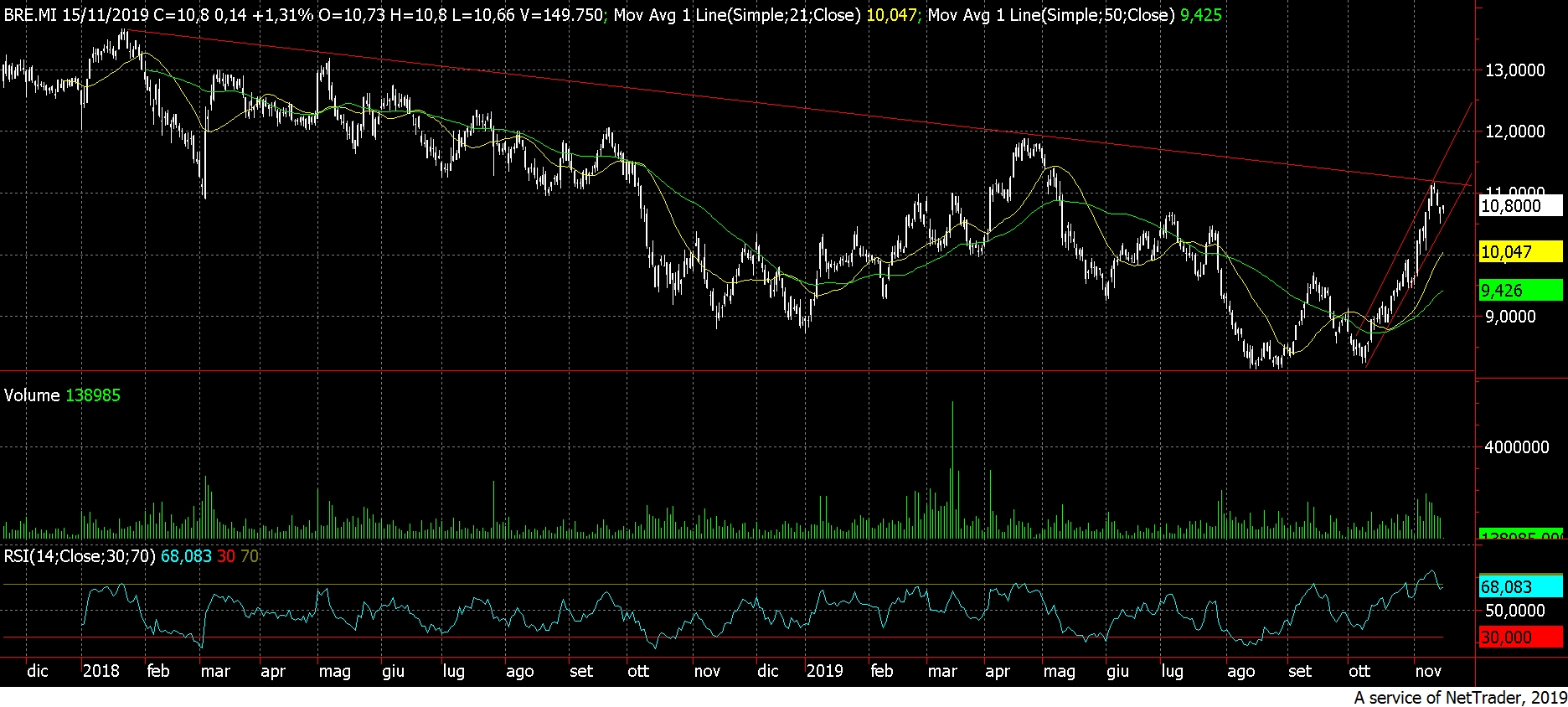
Task: Click the cyan 68,083 RSI value tag
Action: pos(1519,587)
